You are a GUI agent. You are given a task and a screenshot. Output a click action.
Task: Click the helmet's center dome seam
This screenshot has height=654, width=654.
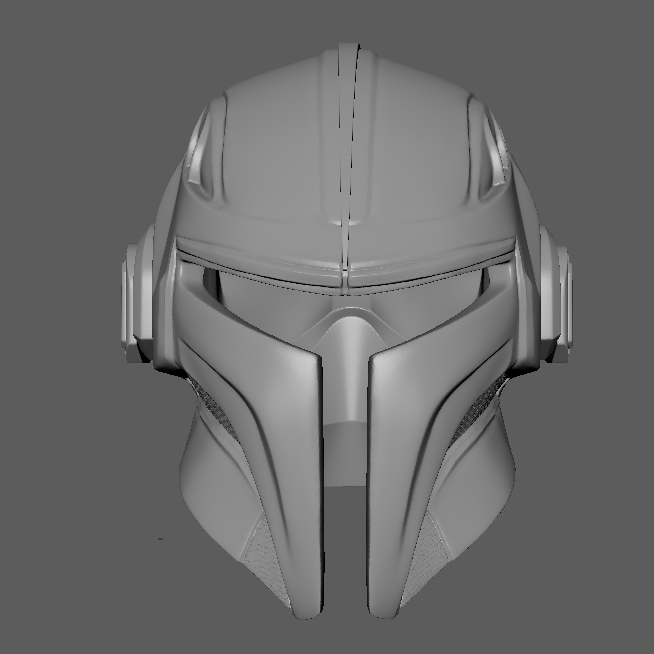[347, 150]
